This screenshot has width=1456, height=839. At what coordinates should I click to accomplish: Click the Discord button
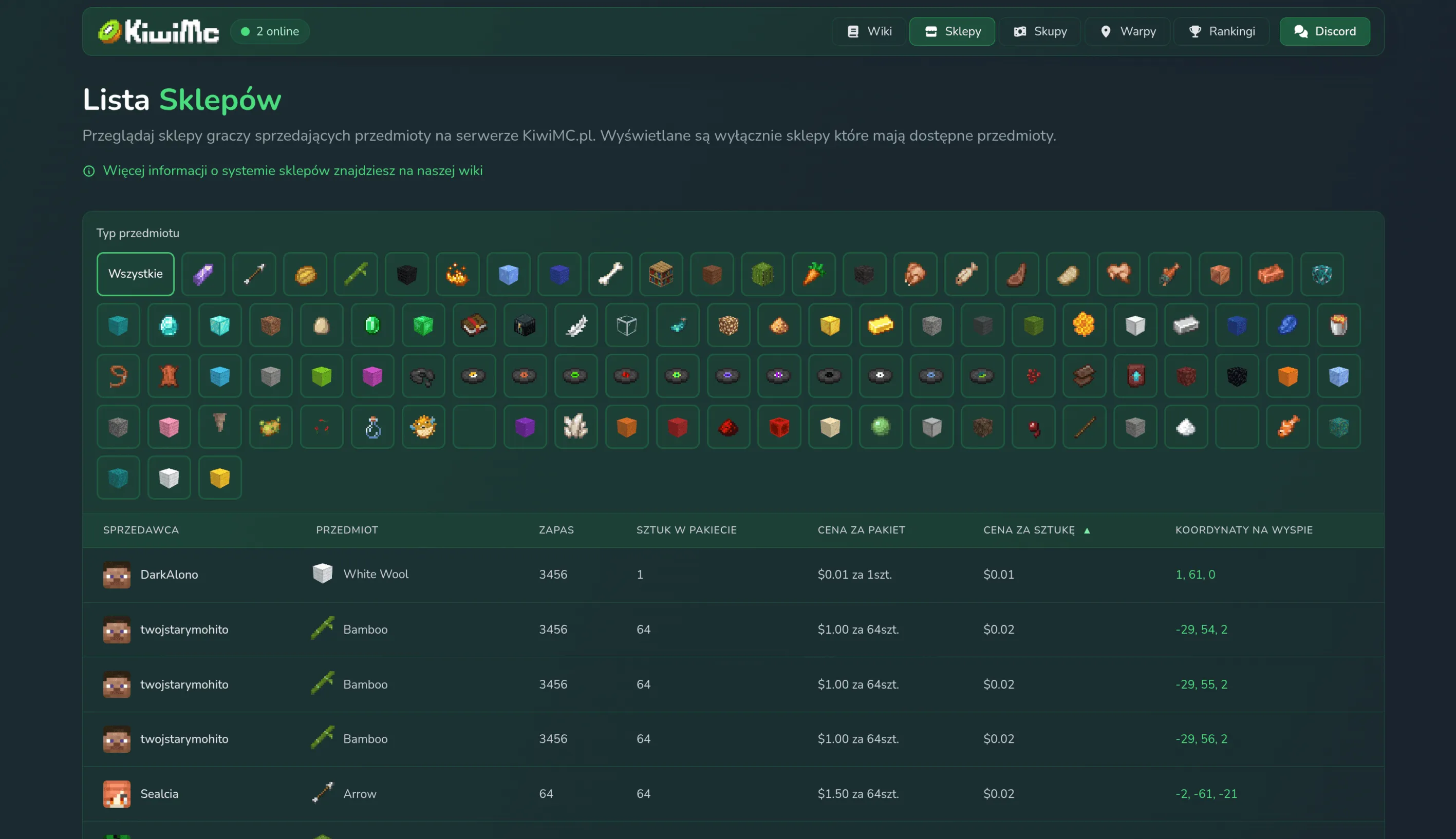tap(1324, 31)
